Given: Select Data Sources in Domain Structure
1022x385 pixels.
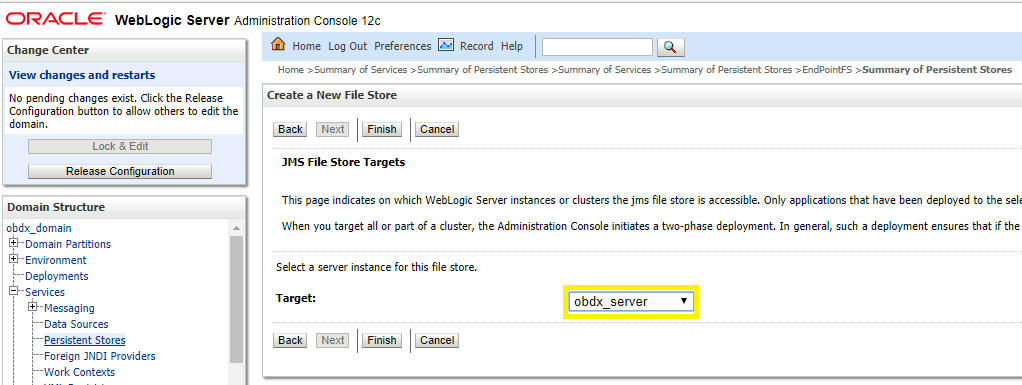Looking at the screenshot, I should [76, 324].
